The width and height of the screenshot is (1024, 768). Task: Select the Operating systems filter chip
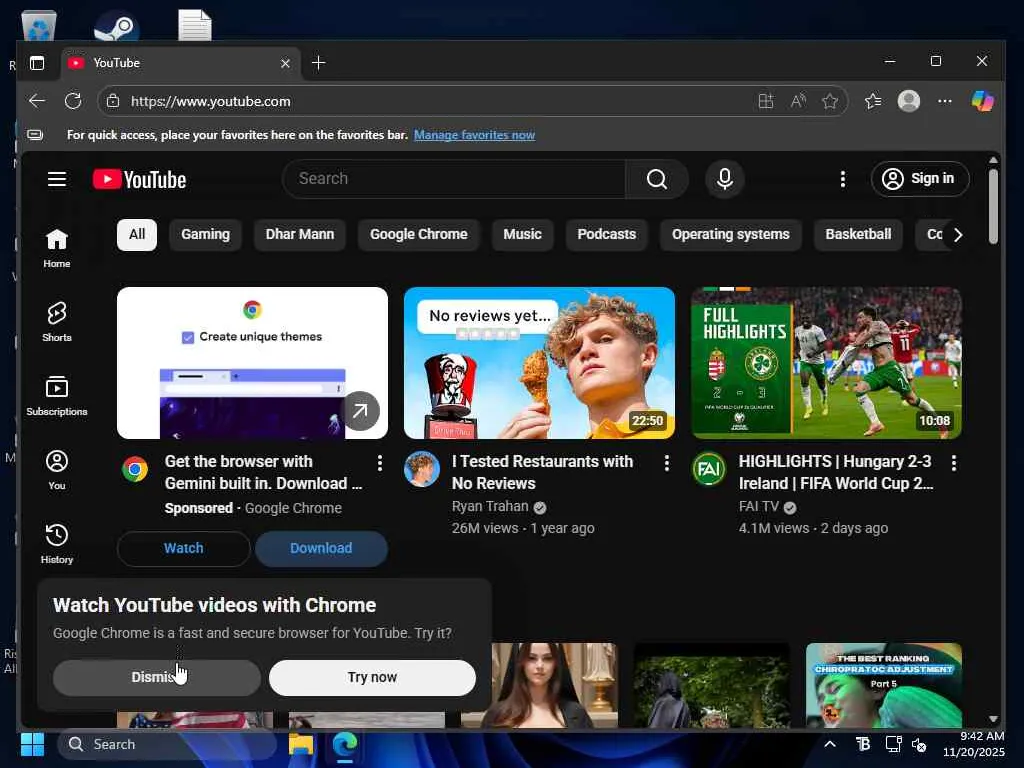click(731, 234)
